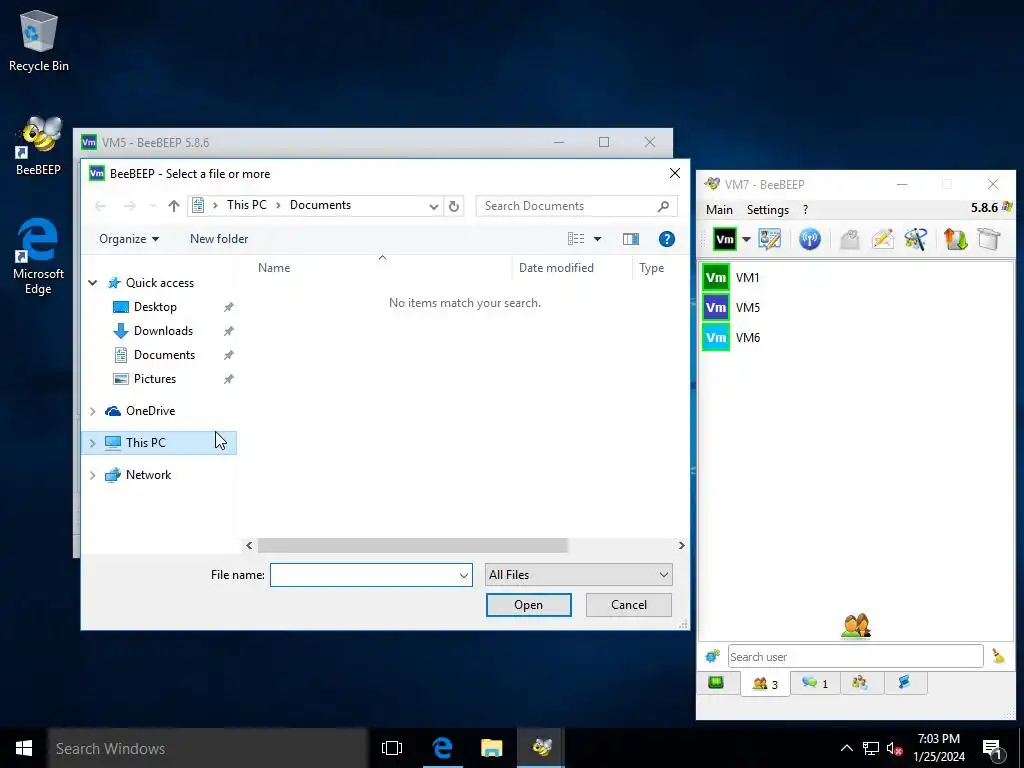This screenshot has width=1024, height=768.
Task: Click the Search Documents box
Action: [576, 206]
